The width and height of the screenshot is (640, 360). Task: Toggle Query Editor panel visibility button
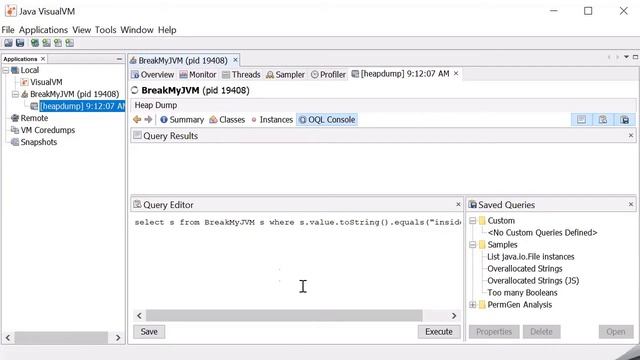[x=603, y=120]
